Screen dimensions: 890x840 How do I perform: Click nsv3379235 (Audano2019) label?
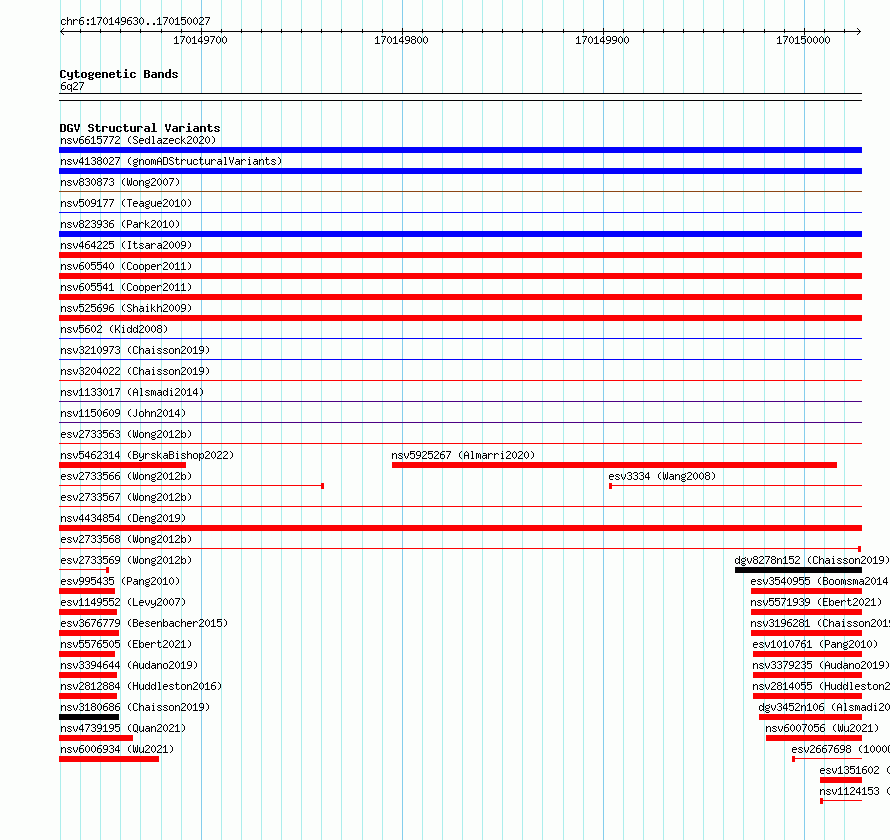click(821, 665)
